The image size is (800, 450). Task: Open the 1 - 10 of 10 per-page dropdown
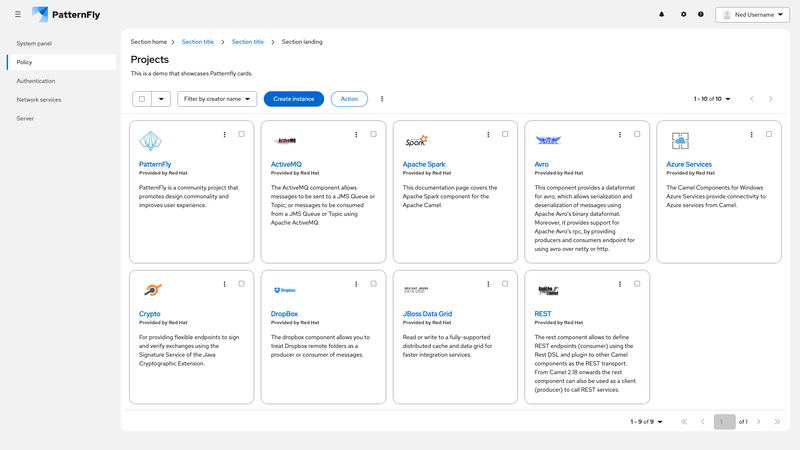(x=712, y=99)
